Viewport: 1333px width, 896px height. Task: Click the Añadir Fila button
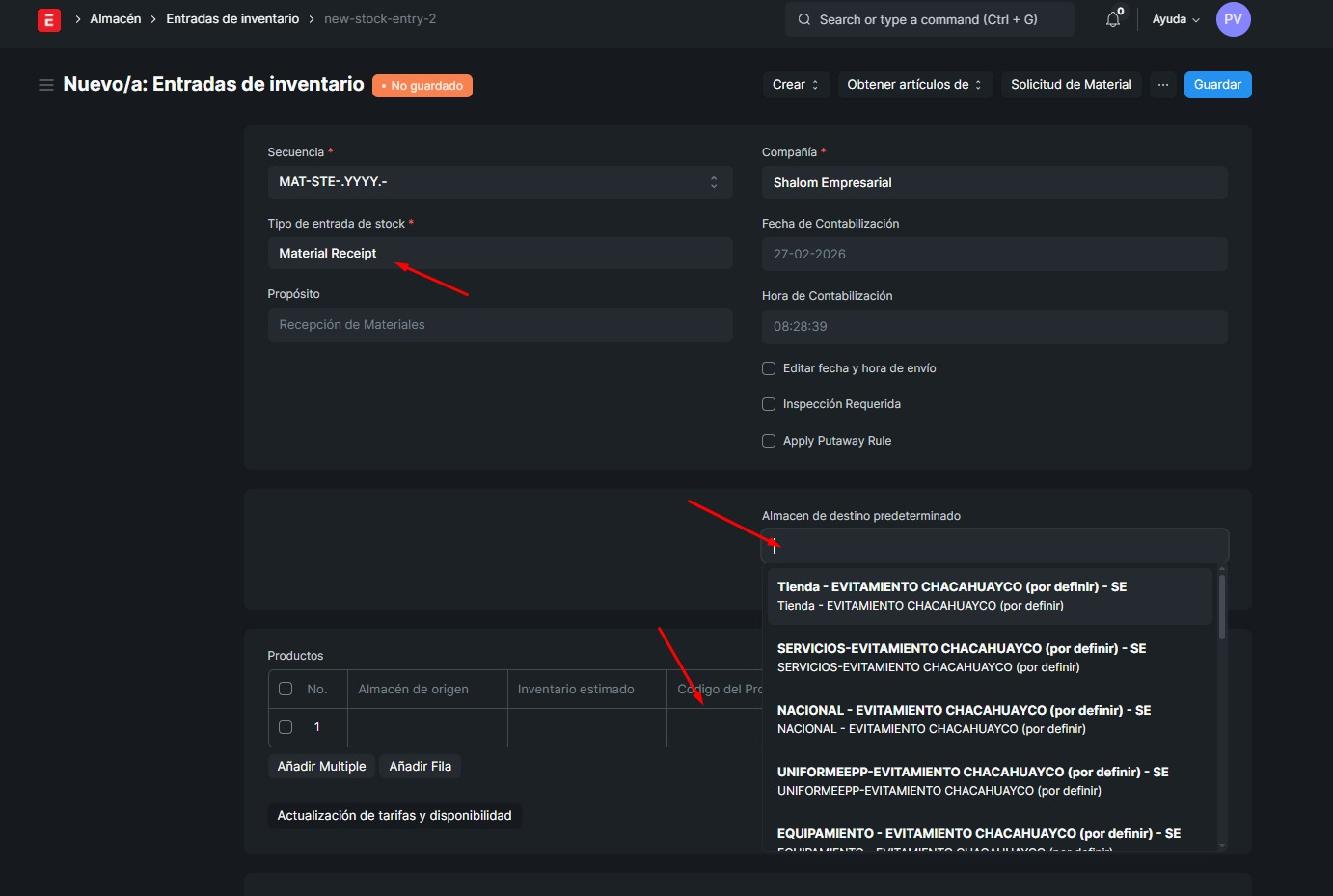pos(420,766)
